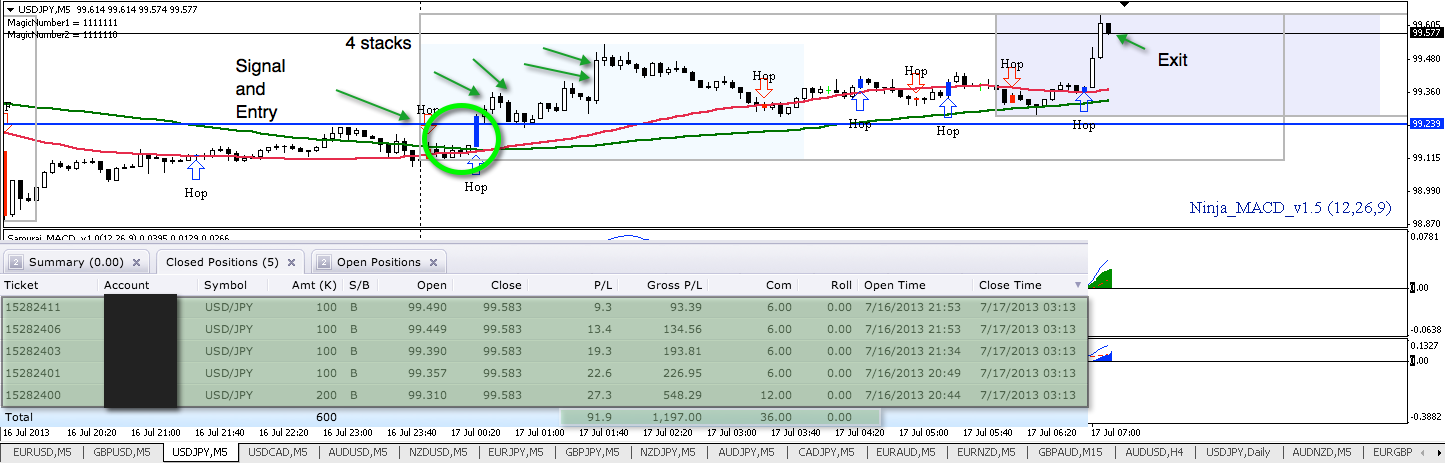Close the Open Positions tab
The height and width of the screenshot is (464, 1445).
pos(435,263)
